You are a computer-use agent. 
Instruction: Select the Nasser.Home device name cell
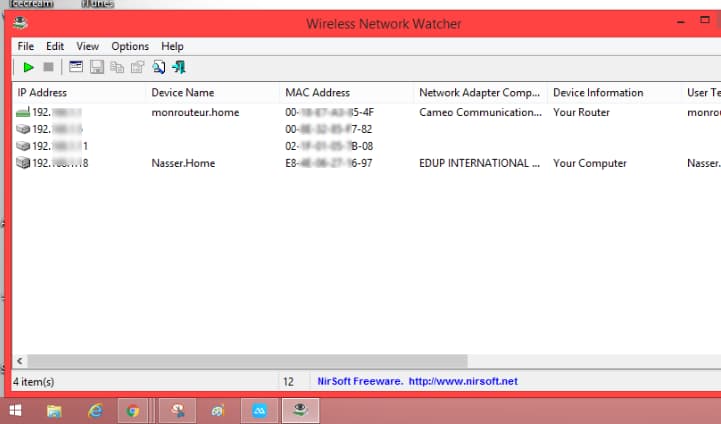(183, 163)
